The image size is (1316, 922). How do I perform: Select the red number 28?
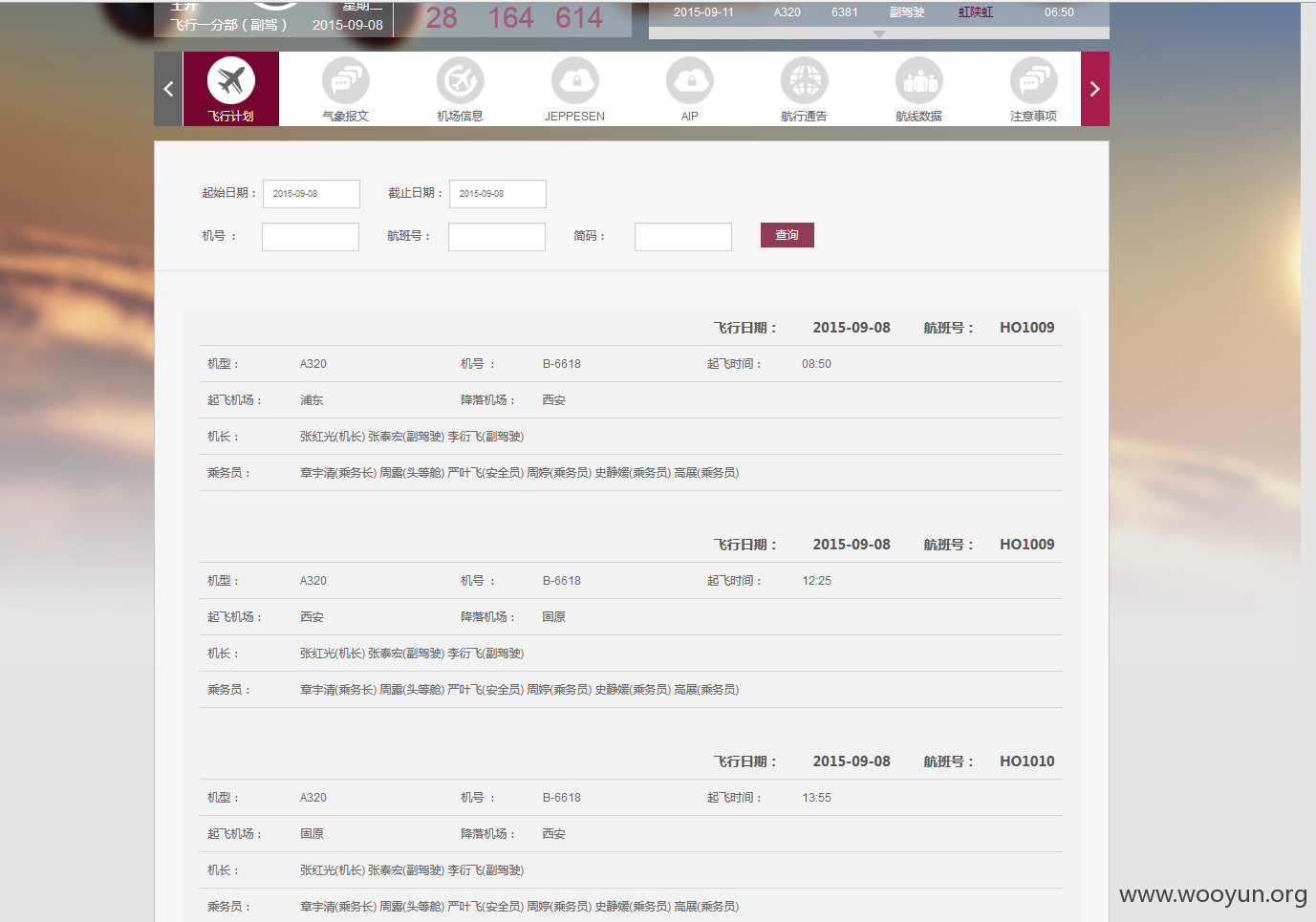(x=442, y=18)
